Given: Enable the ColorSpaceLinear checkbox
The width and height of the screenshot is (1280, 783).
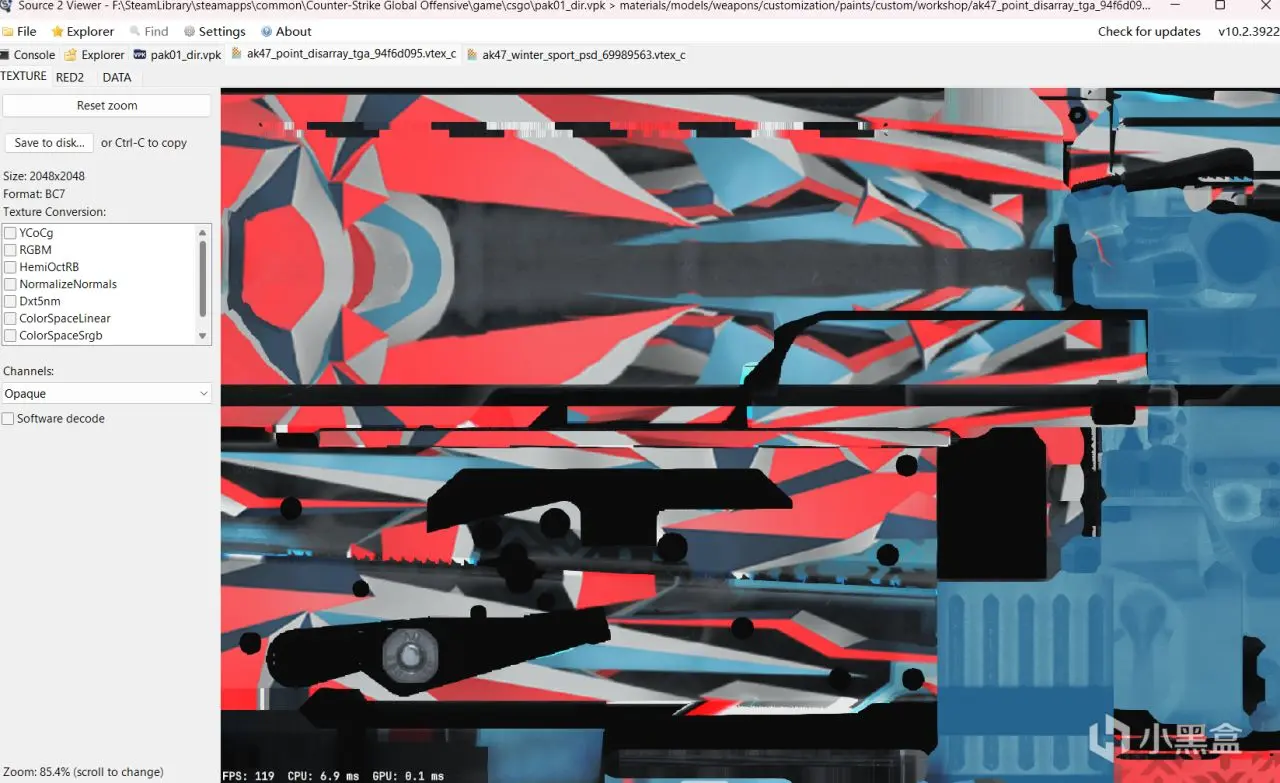Looking at the screenshot, I should 10,318.
